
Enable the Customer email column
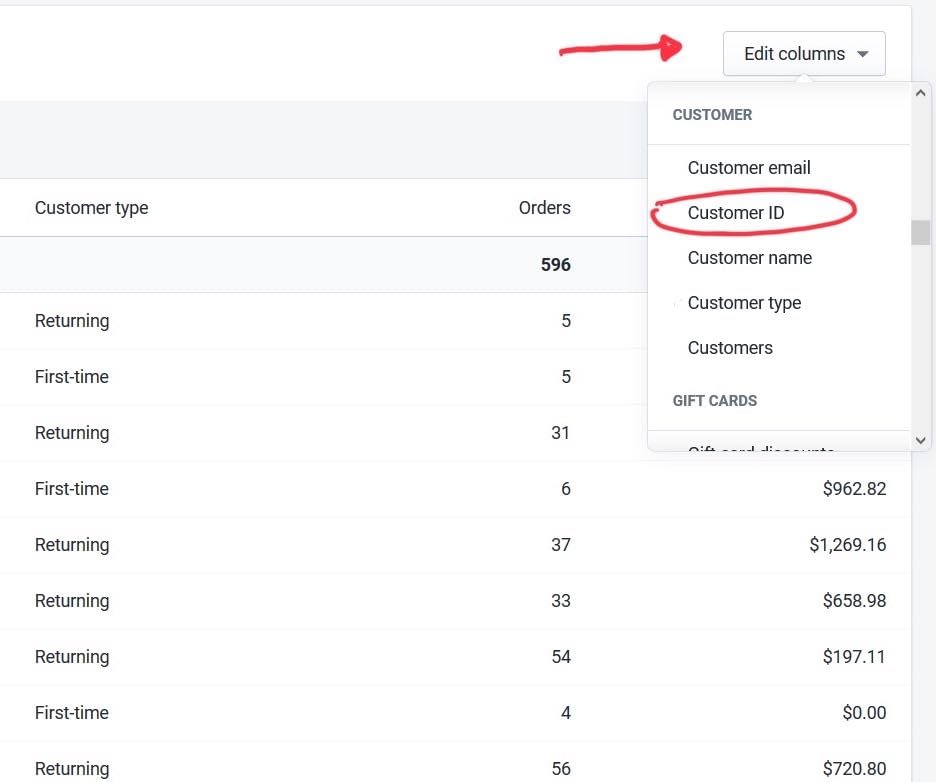click(749, 167)
